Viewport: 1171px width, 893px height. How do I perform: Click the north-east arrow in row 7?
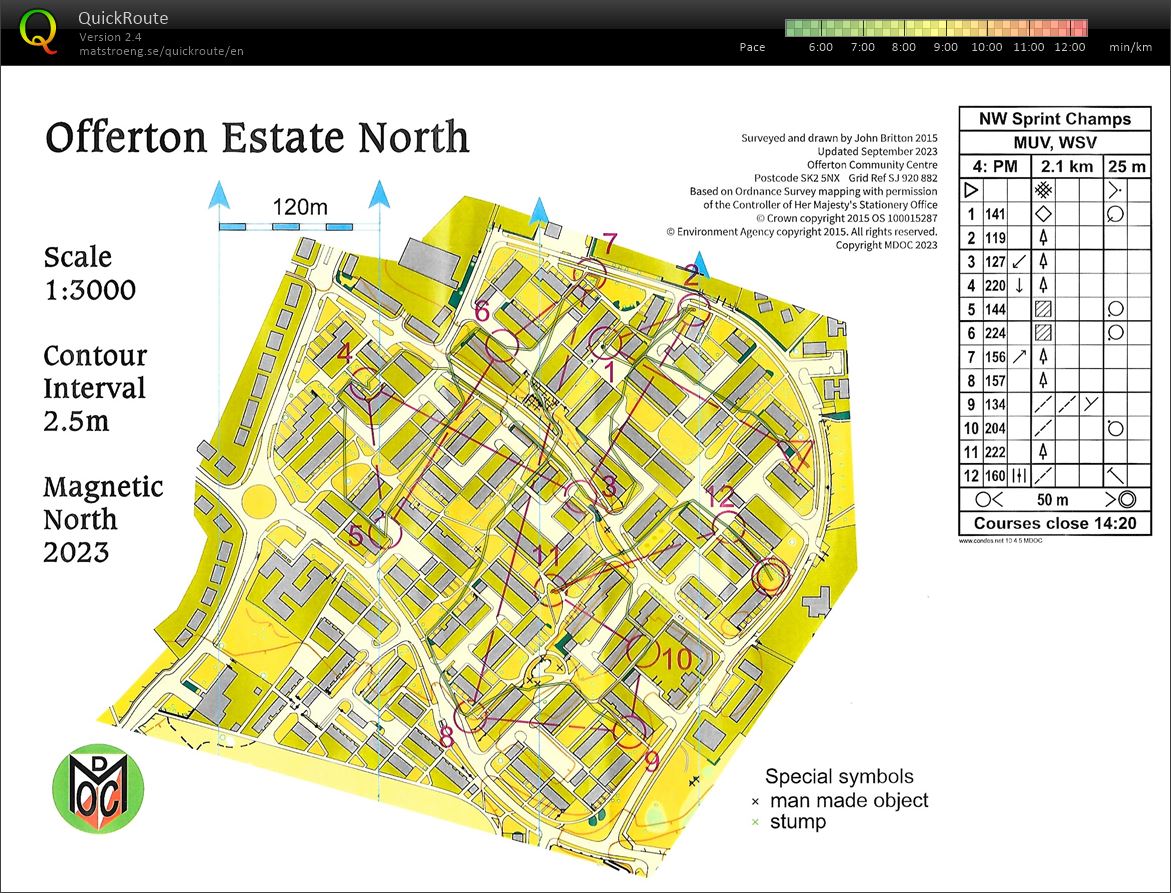pyautogui.click(x=1019, y=357)
